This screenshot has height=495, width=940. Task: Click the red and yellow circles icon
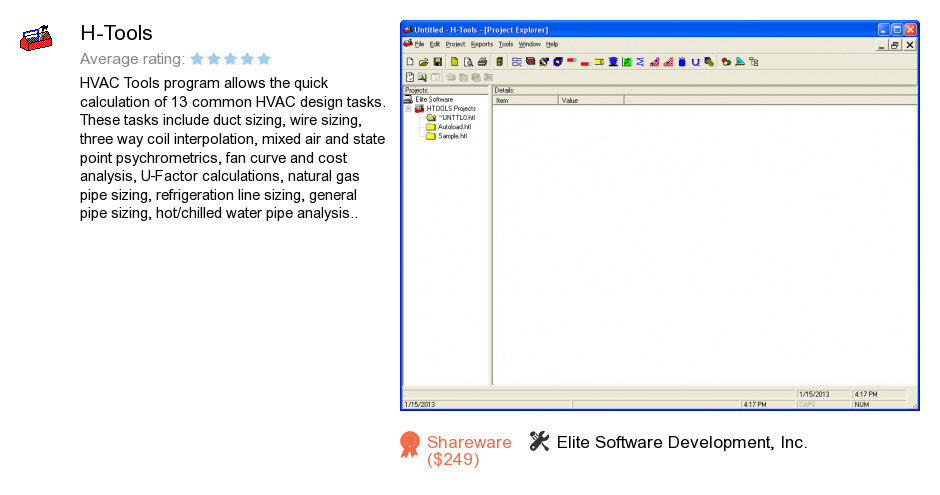(726, 62)
